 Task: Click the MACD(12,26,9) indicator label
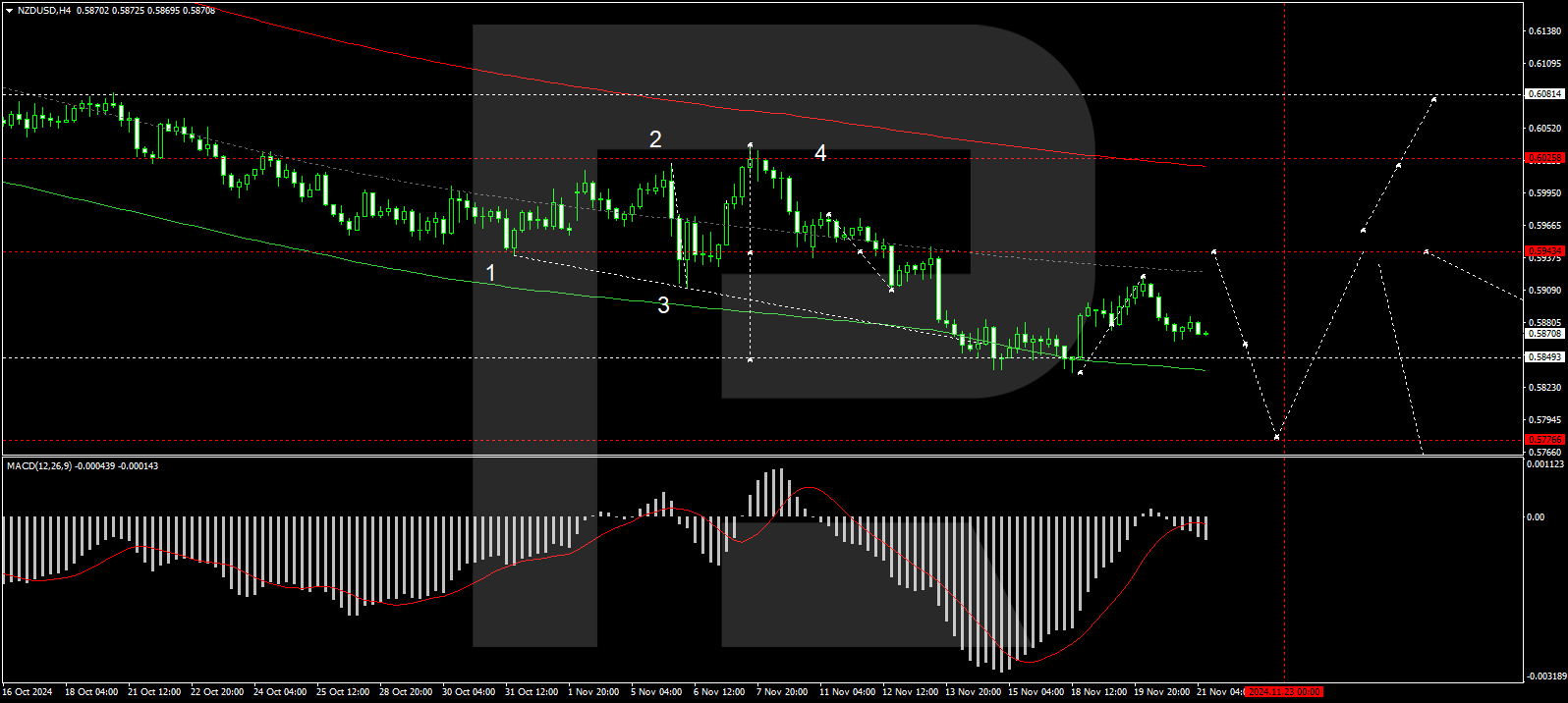(x=39, y=465)
